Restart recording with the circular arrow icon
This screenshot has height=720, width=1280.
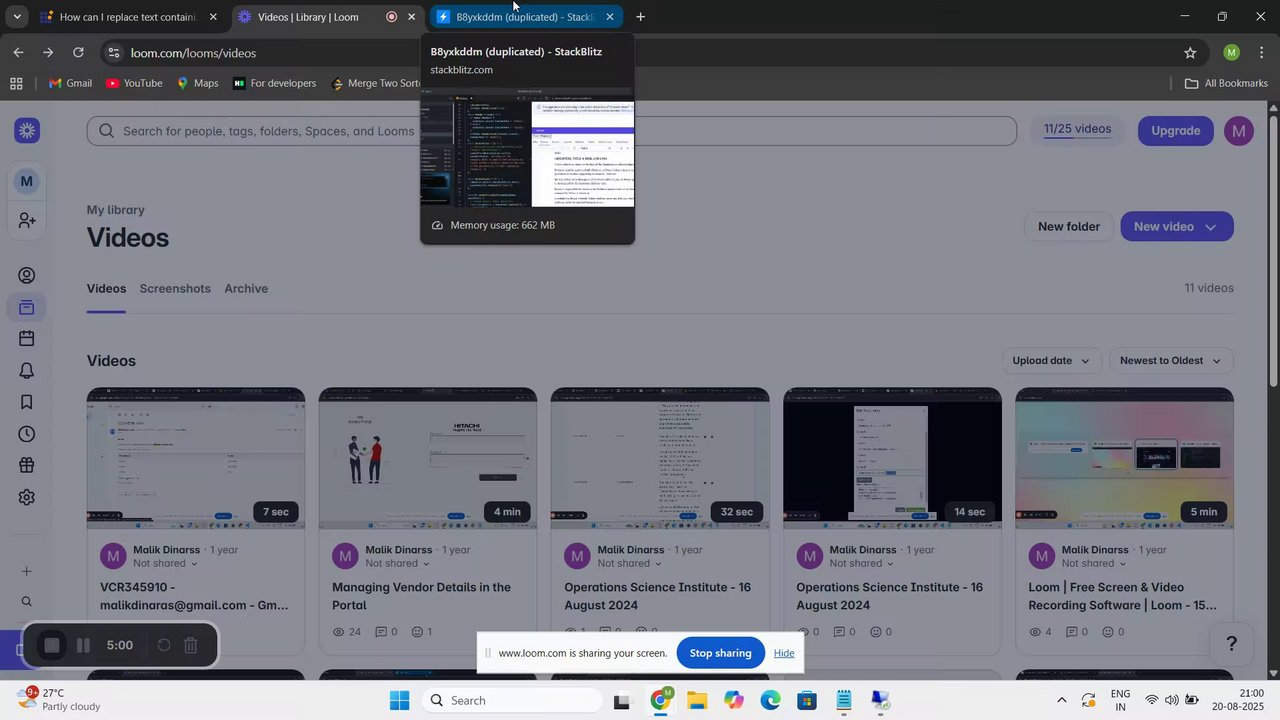[x=164, y=646]
